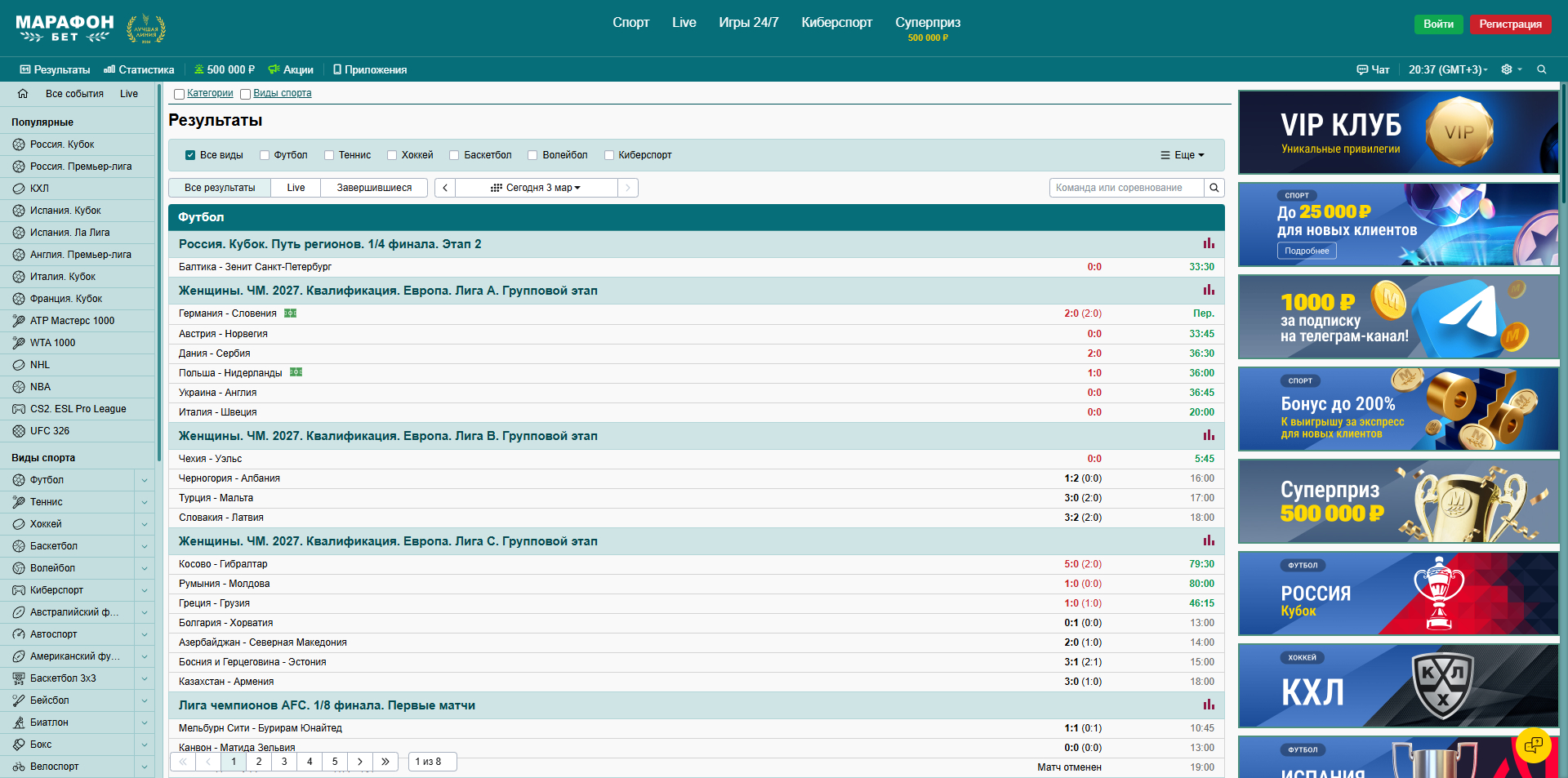Viewport: 1568px width, 778px height.
Task: Go to previous day arrow
Action: 445,188
